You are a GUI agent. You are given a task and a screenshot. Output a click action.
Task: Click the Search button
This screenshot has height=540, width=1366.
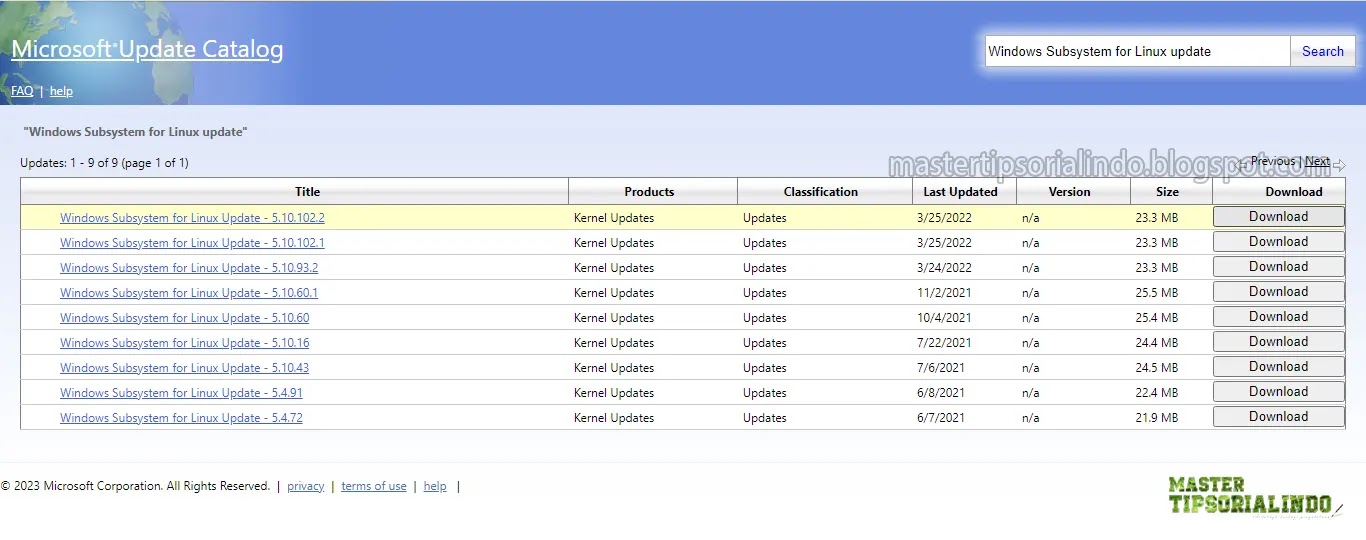pos(1322,51)
